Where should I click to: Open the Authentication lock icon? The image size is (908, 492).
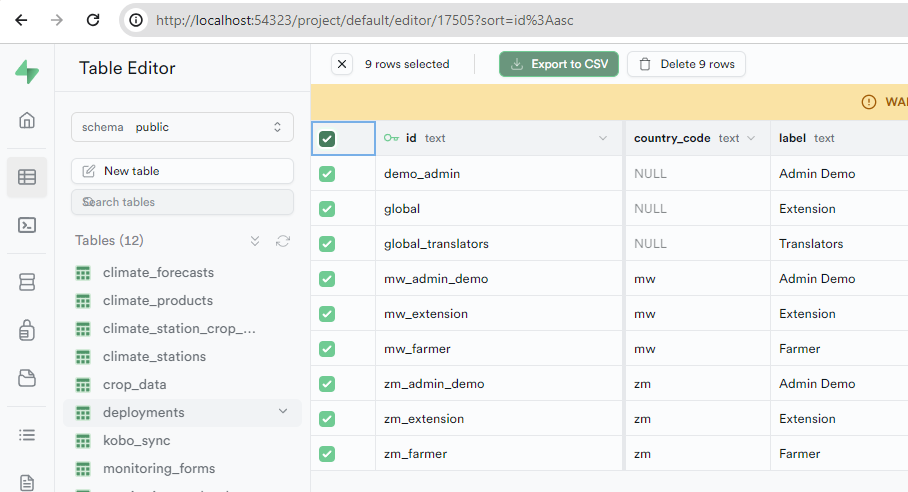[27, 329]
